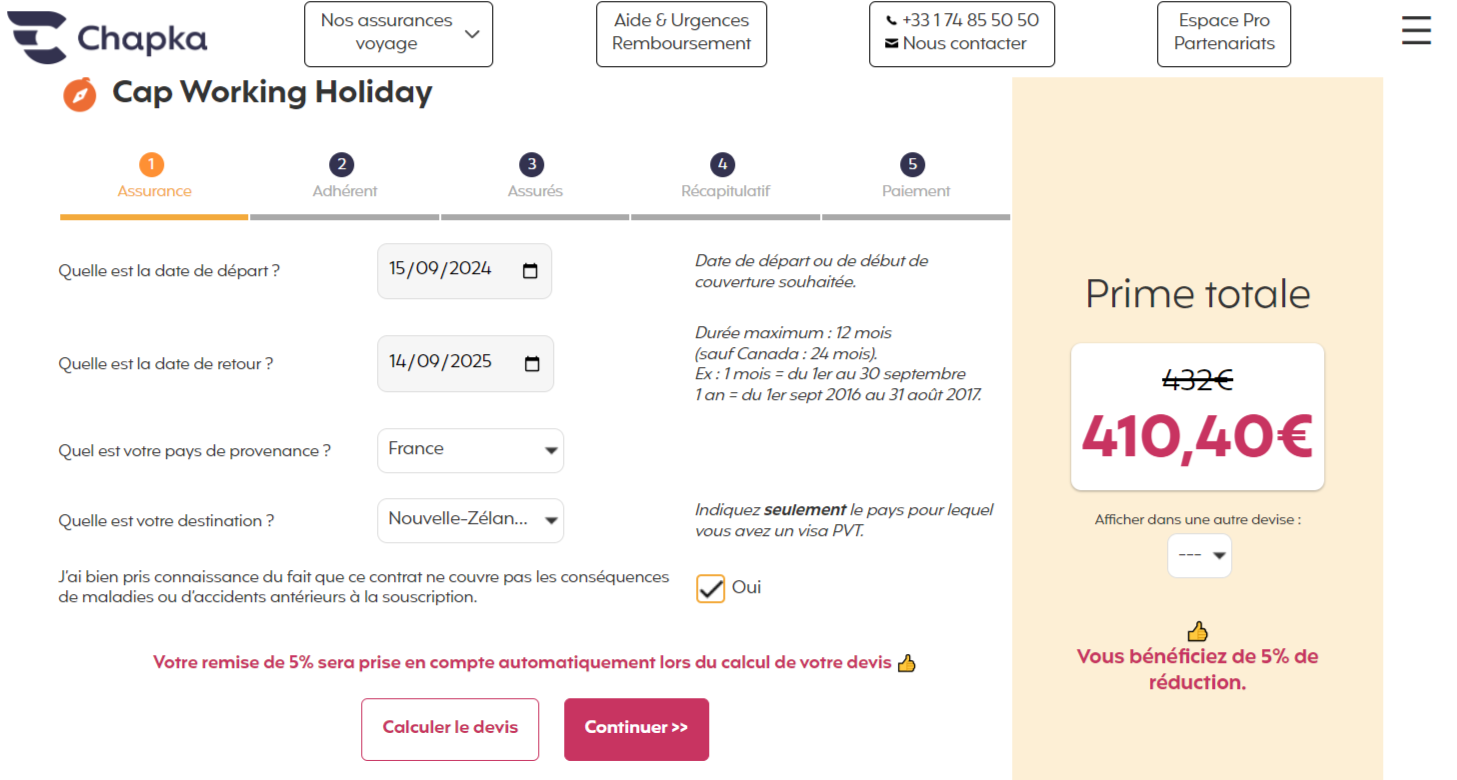1457x780 pixels.
Task: Click the envelope icon Nous contacter
Action: 891,44
